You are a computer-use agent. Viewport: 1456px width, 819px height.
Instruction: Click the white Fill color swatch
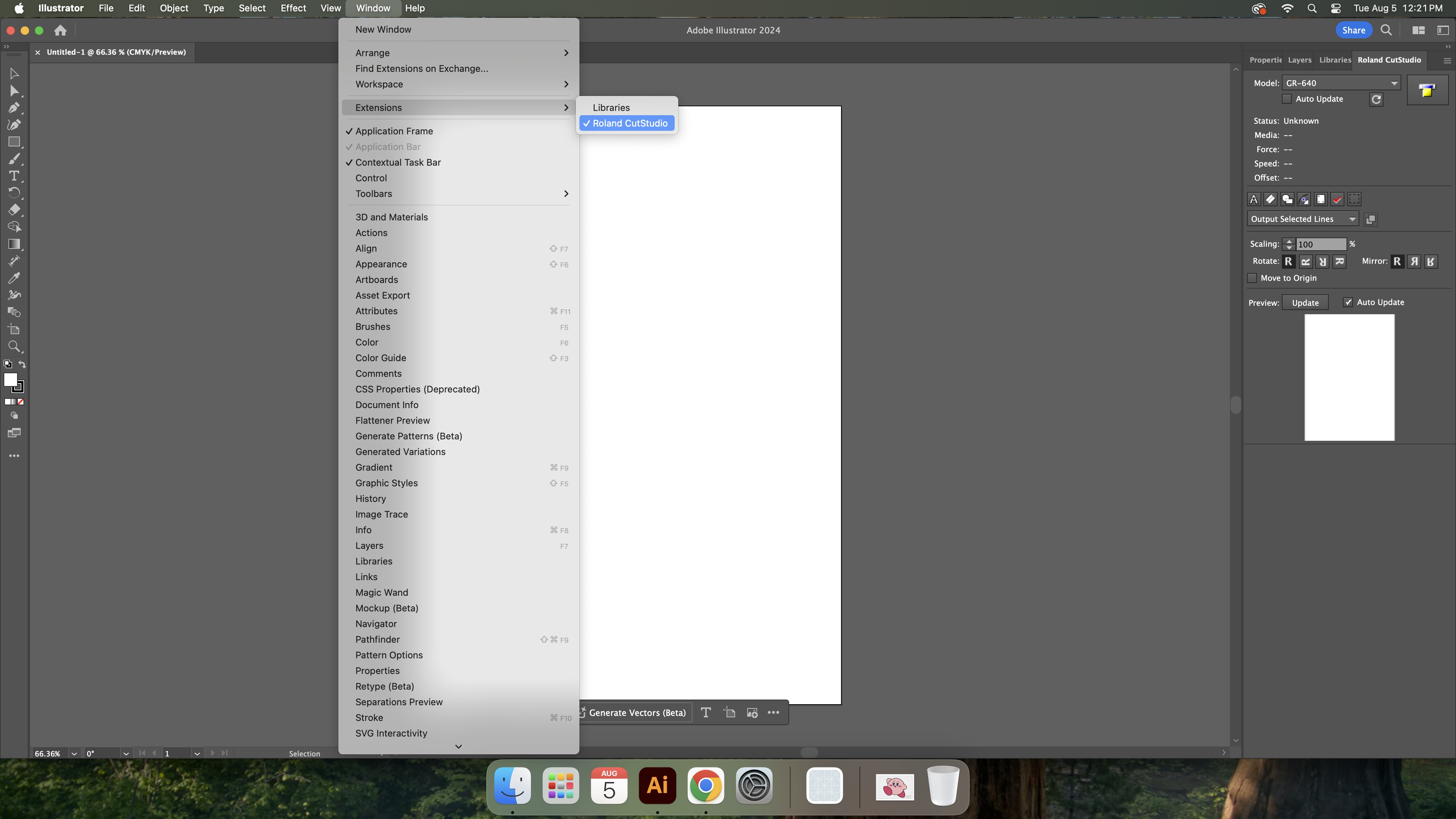click(10, 380)
